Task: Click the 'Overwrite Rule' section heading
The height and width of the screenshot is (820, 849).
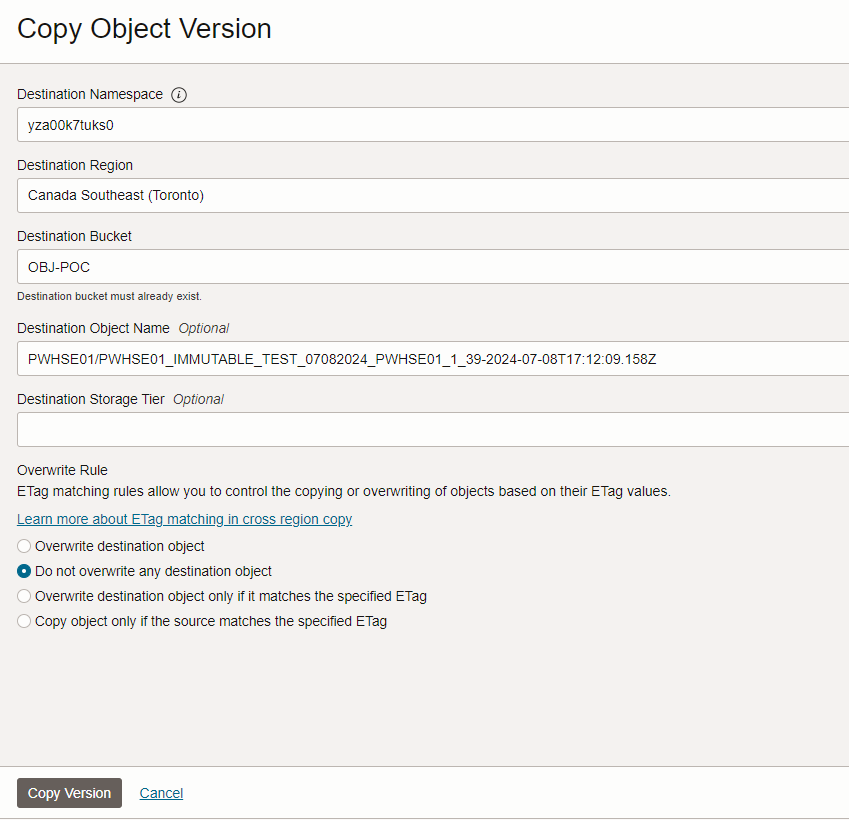Action: [x=62, y=470]
